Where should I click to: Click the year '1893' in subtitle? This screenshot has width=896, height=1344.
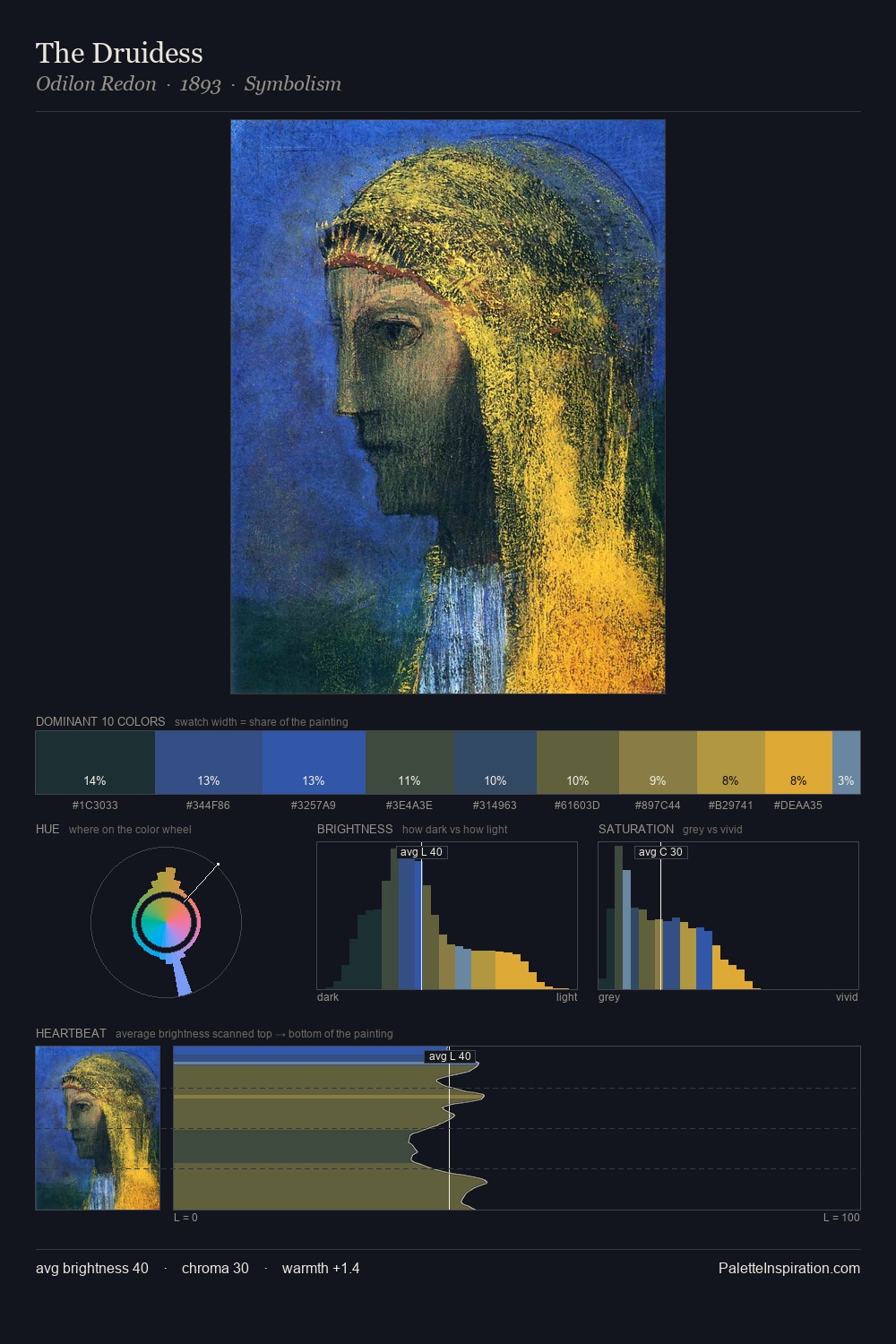[200, 84]
